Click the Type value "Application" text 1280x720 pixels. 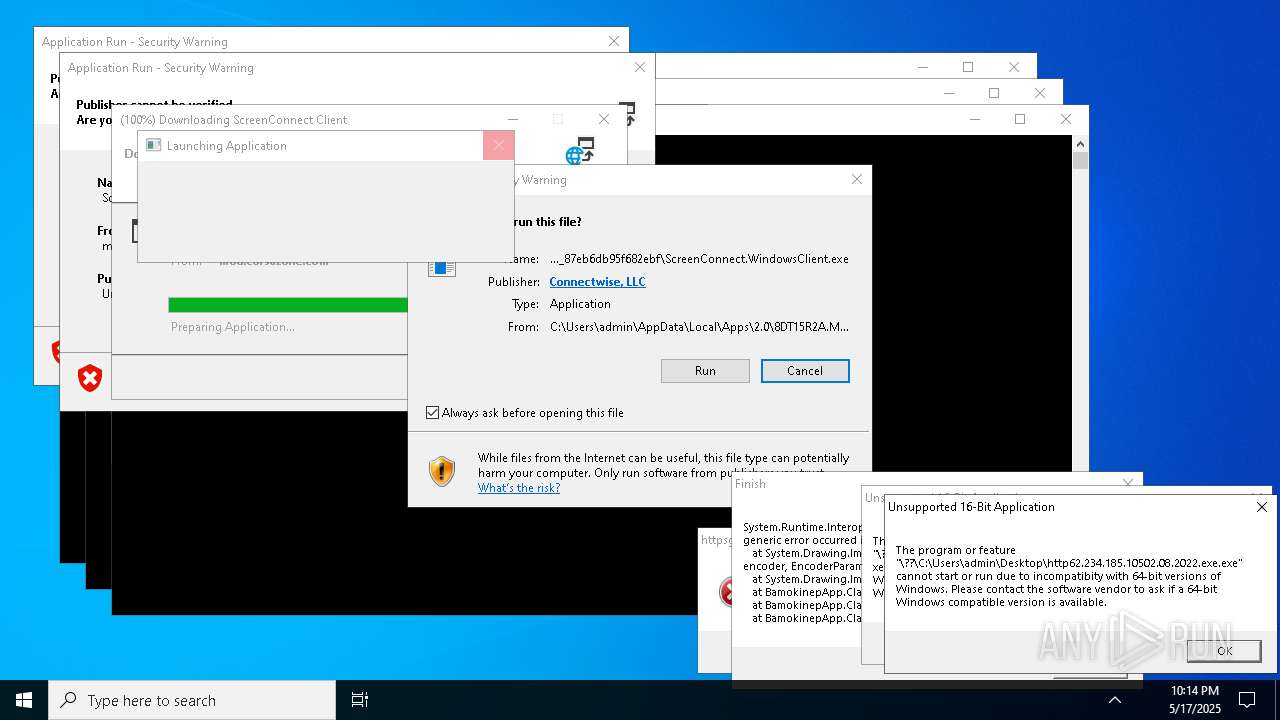pos(580,304)
